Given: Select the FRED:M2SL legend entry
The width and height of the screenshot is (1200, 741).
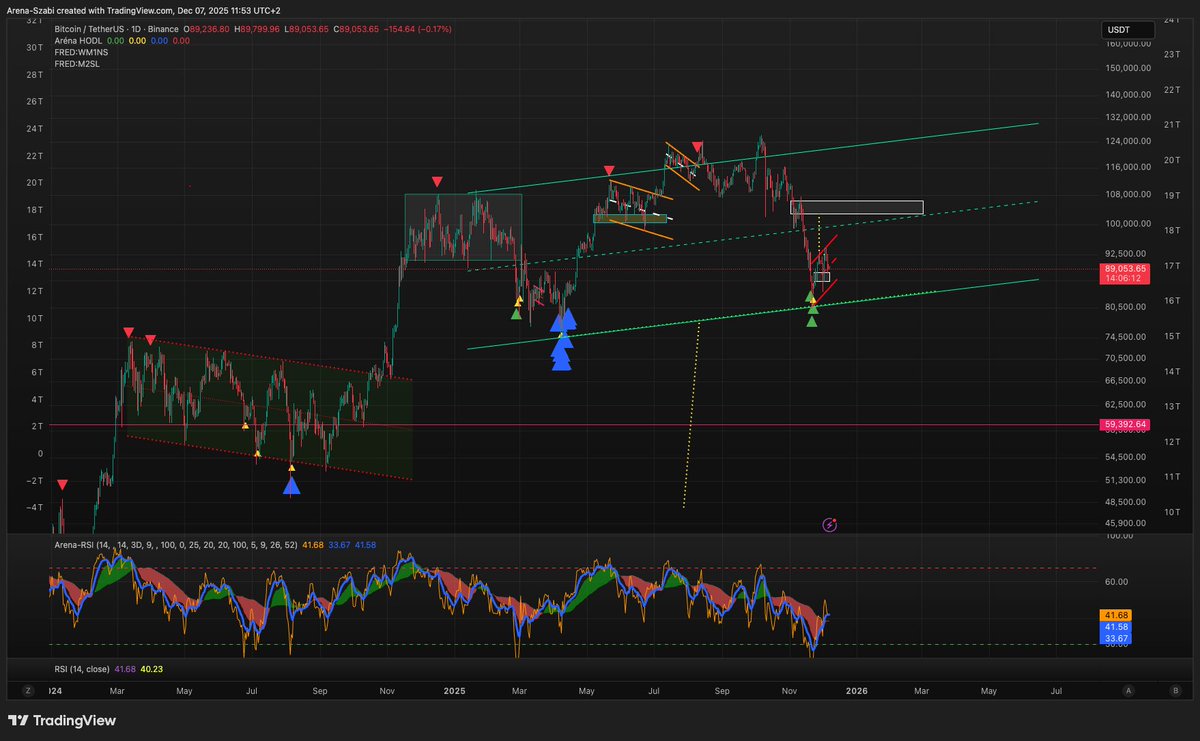Looking at the screenshot, I should pyautogui.click(x=76, y=64).
